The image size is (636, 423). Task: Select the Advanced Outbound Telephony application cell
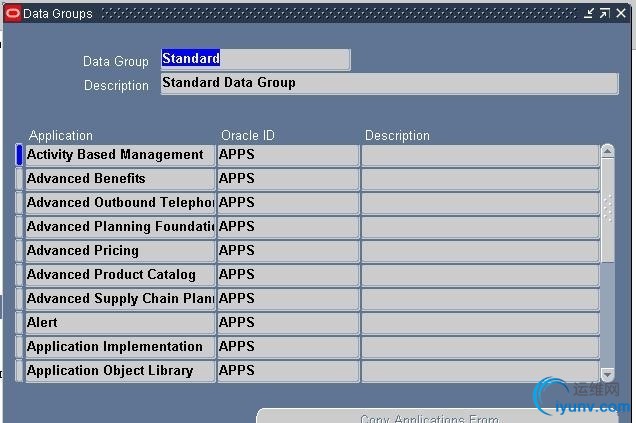click(x=120, y=203)
